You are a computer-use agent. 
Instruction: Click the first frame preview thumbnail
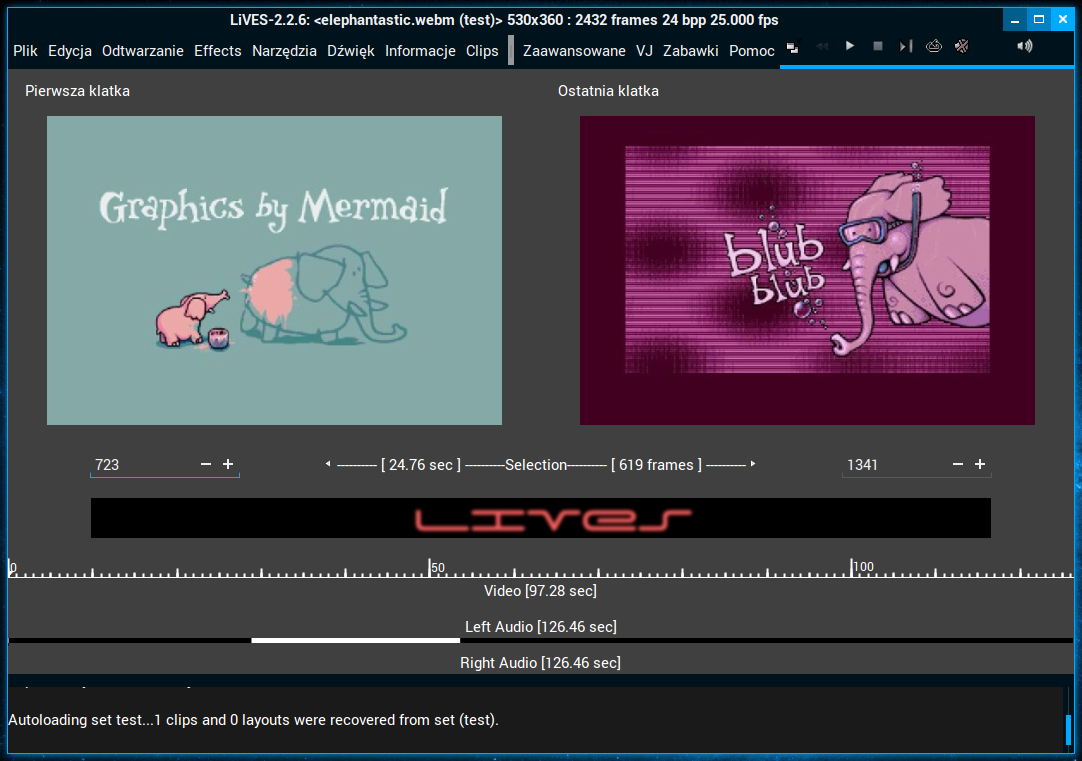[274, 270]
